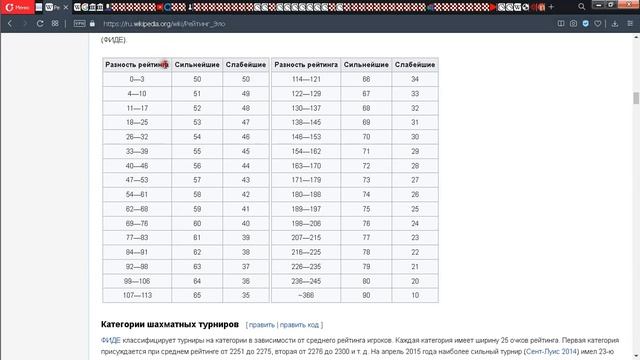640x360 pixels.
Task: Click the '122—129' table cell
Action: click(x=306, y=93)
